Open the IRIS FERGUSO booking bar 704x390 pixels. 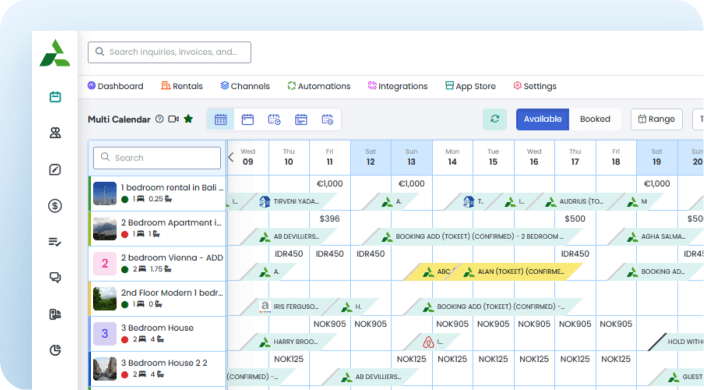tap(290, 307)
